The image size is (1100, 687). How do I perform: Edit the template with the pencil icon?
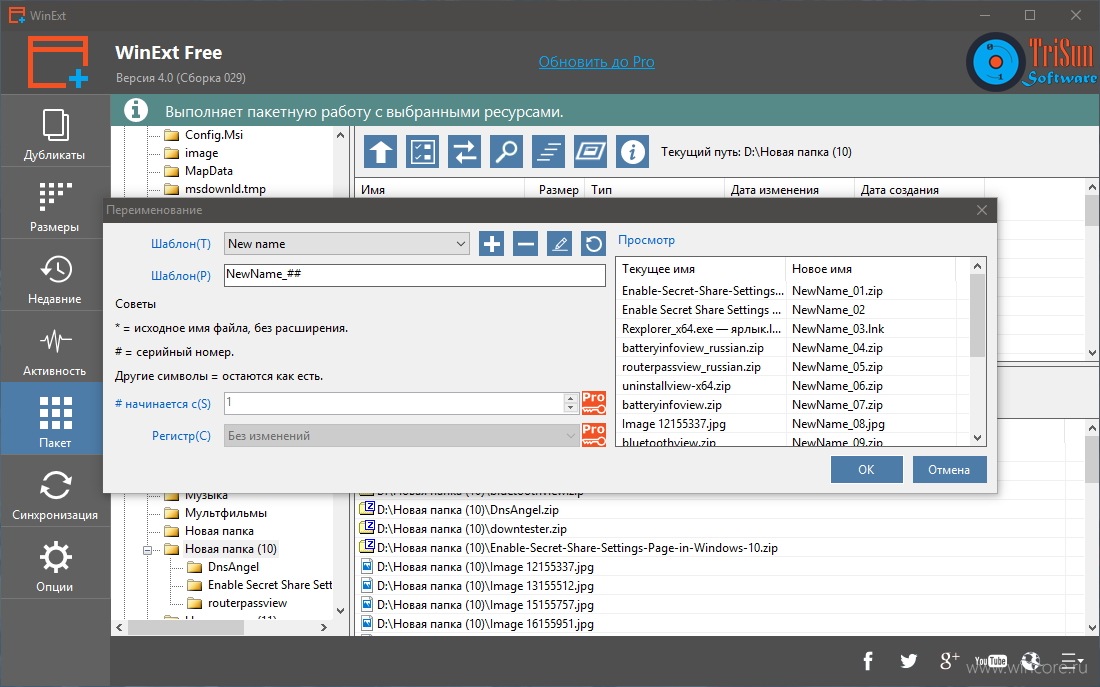[x=559, y=244]
